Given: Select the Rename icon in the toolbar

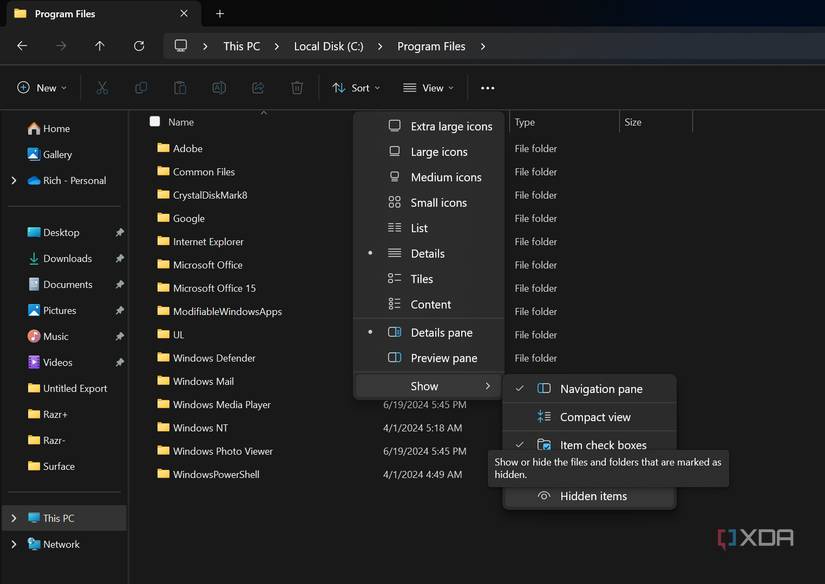Looking at the screenshot, I should [219, 88].
